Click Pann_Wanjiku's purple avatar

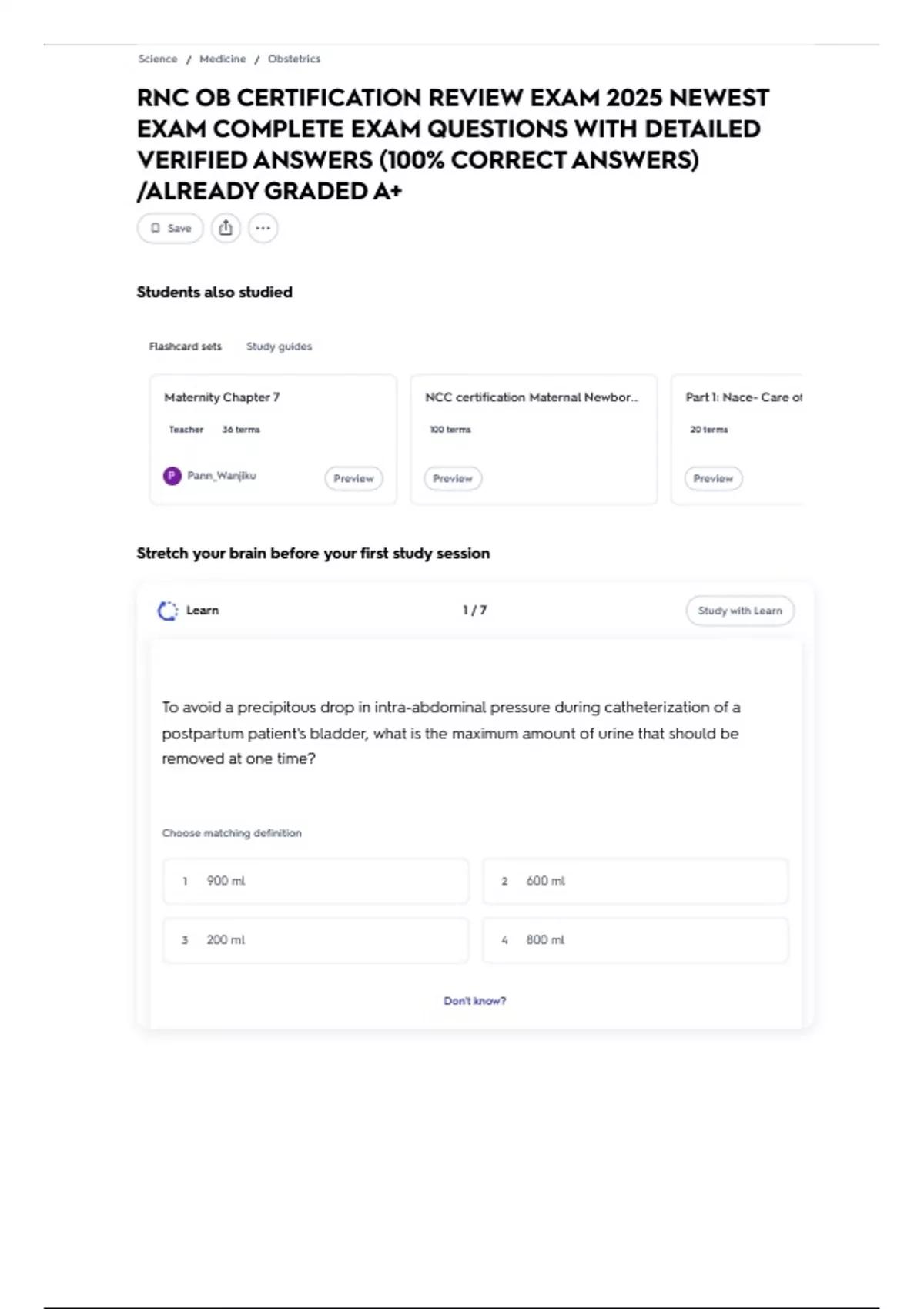pos(172,476)
